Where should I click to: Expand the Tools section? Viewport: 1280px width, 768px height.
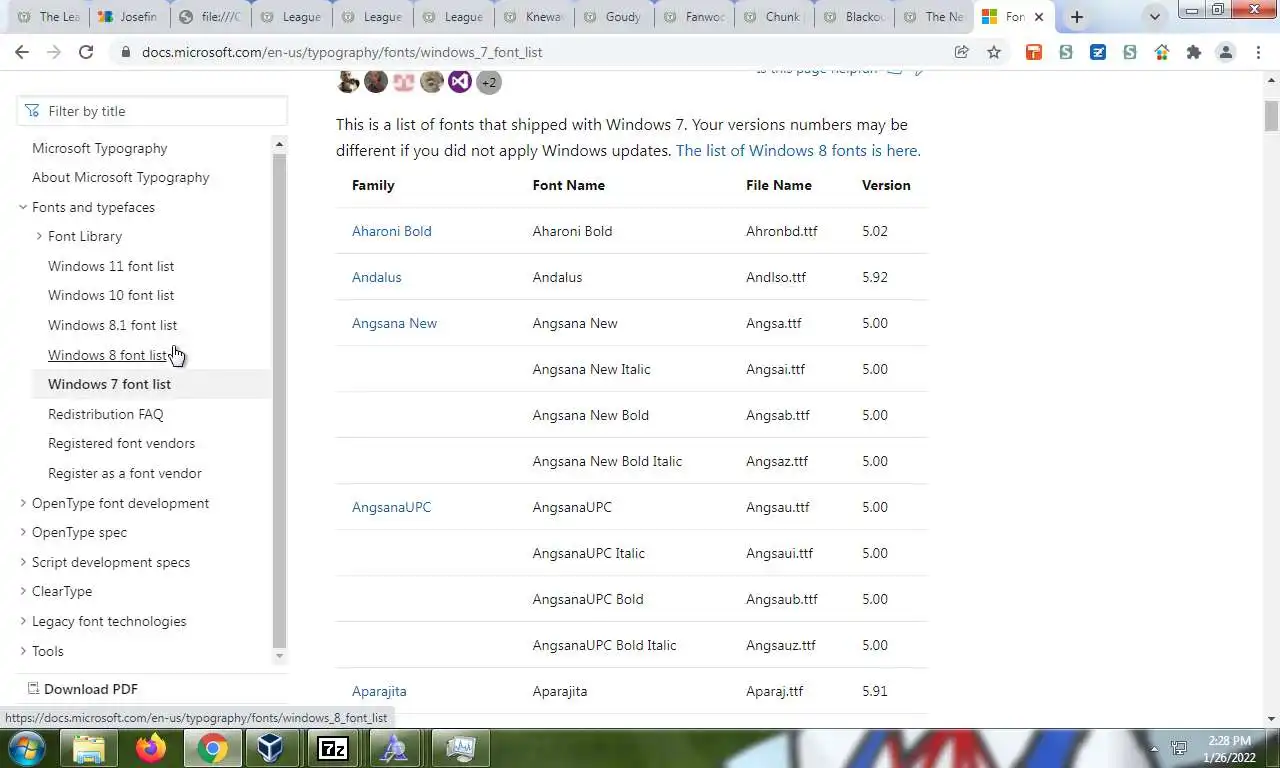pyautogui.click(x=23, y=651)
